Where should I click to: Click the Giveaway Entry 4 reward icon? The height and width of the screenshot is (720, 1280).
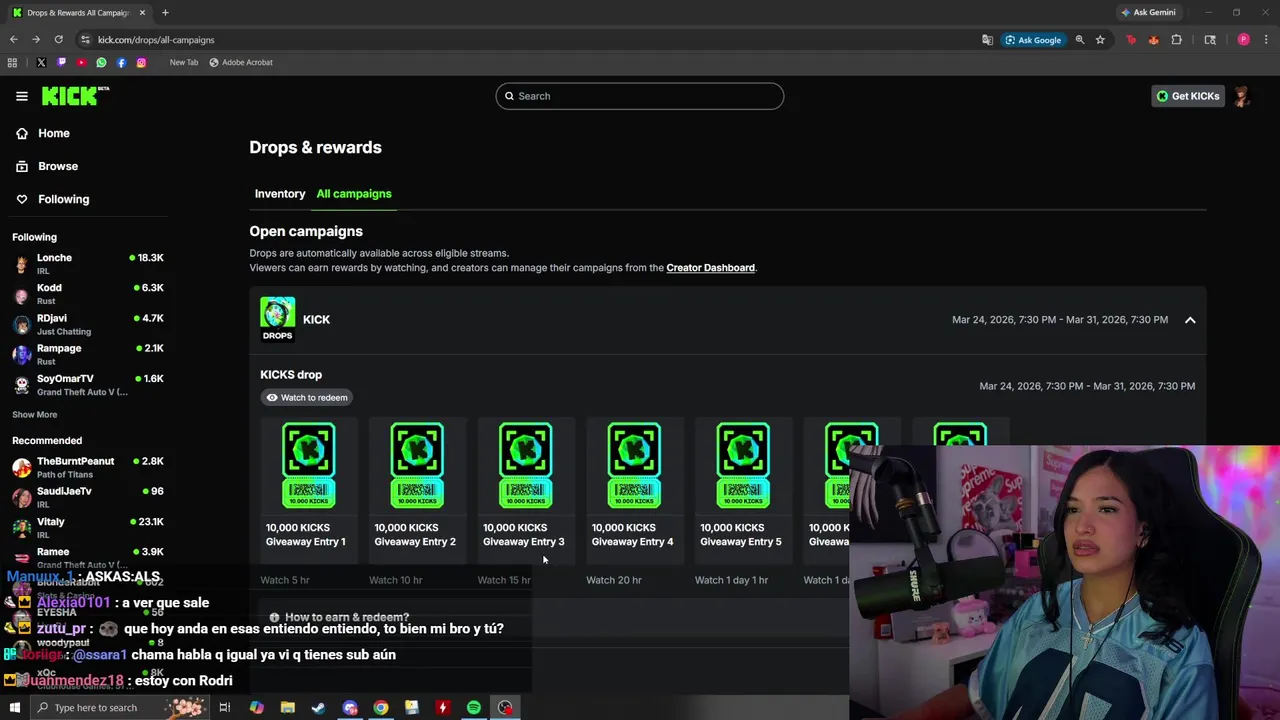pos(634,465)
